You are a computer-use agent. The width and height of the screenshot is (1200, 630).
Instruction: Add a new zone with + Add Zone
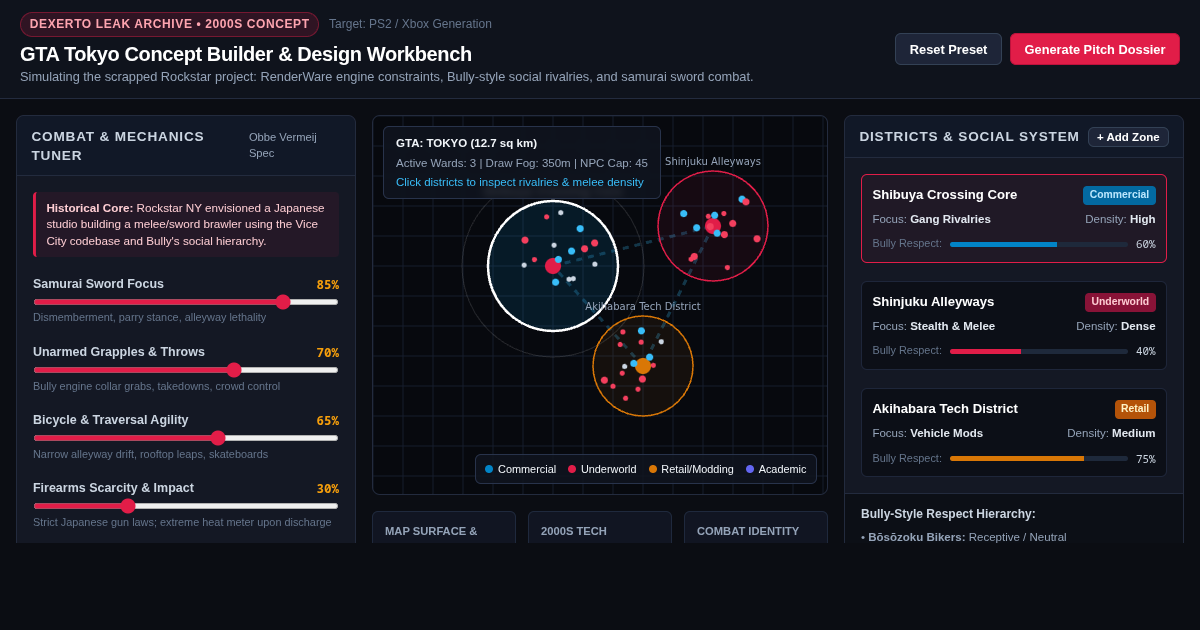[1128, 137]
